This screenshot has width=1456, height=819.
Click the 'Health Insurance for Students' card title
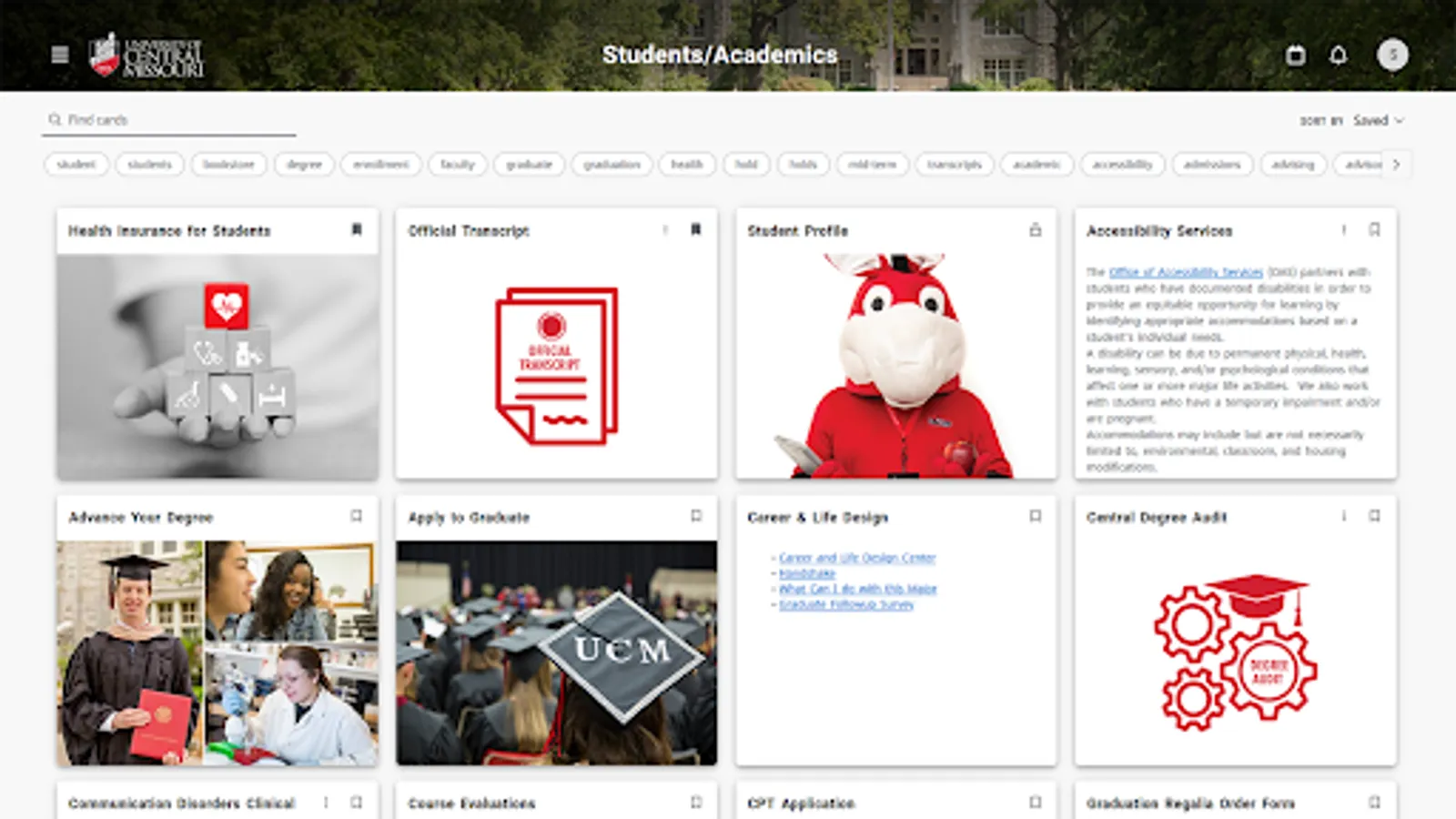(169, 231)
